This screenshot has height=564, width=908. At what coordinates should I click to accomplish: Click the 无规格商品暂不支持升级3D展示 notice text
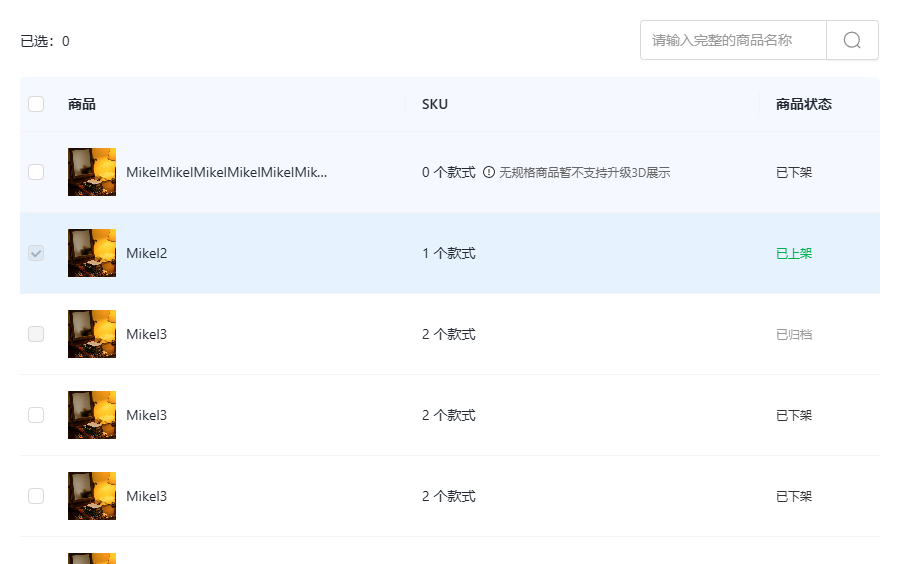pos(584,173)
